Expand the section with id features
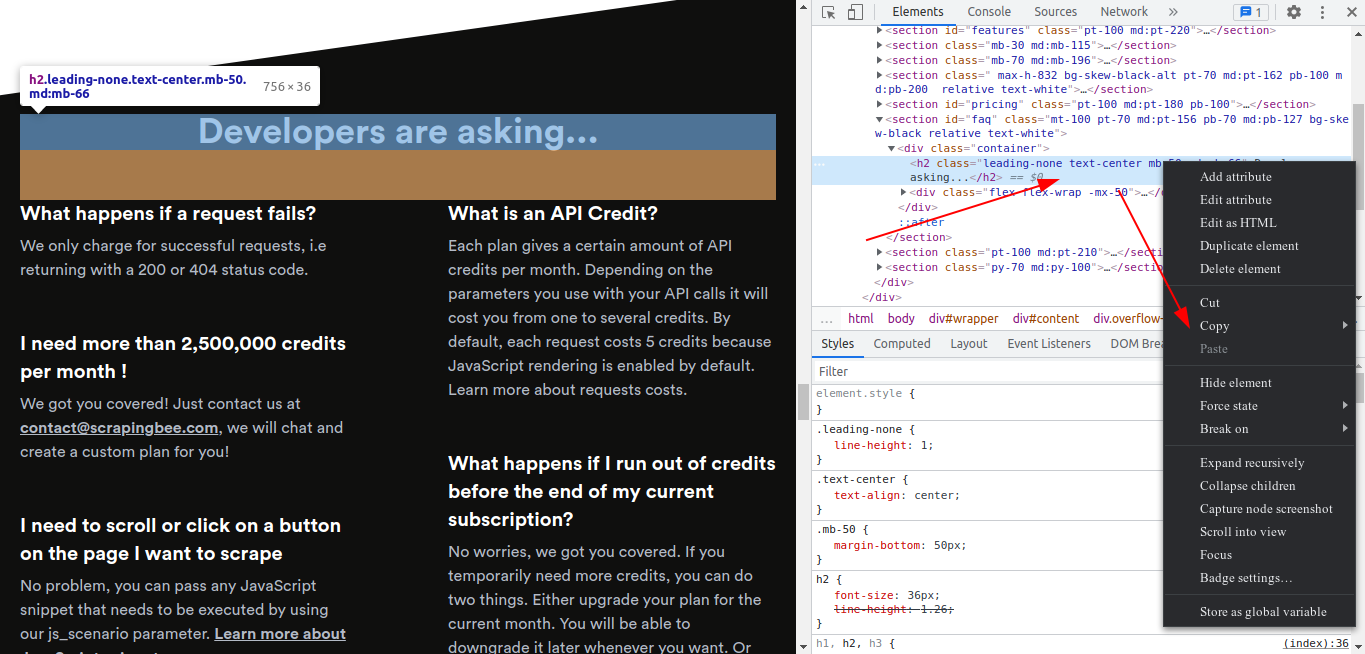Screen dimensions: 1365x654 pos(880,31)
